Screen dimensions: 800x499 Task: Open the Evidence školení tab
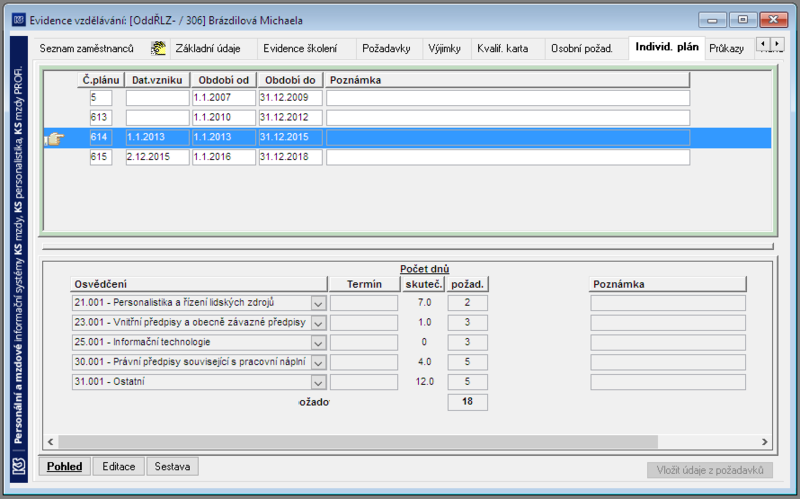point(300,48)
